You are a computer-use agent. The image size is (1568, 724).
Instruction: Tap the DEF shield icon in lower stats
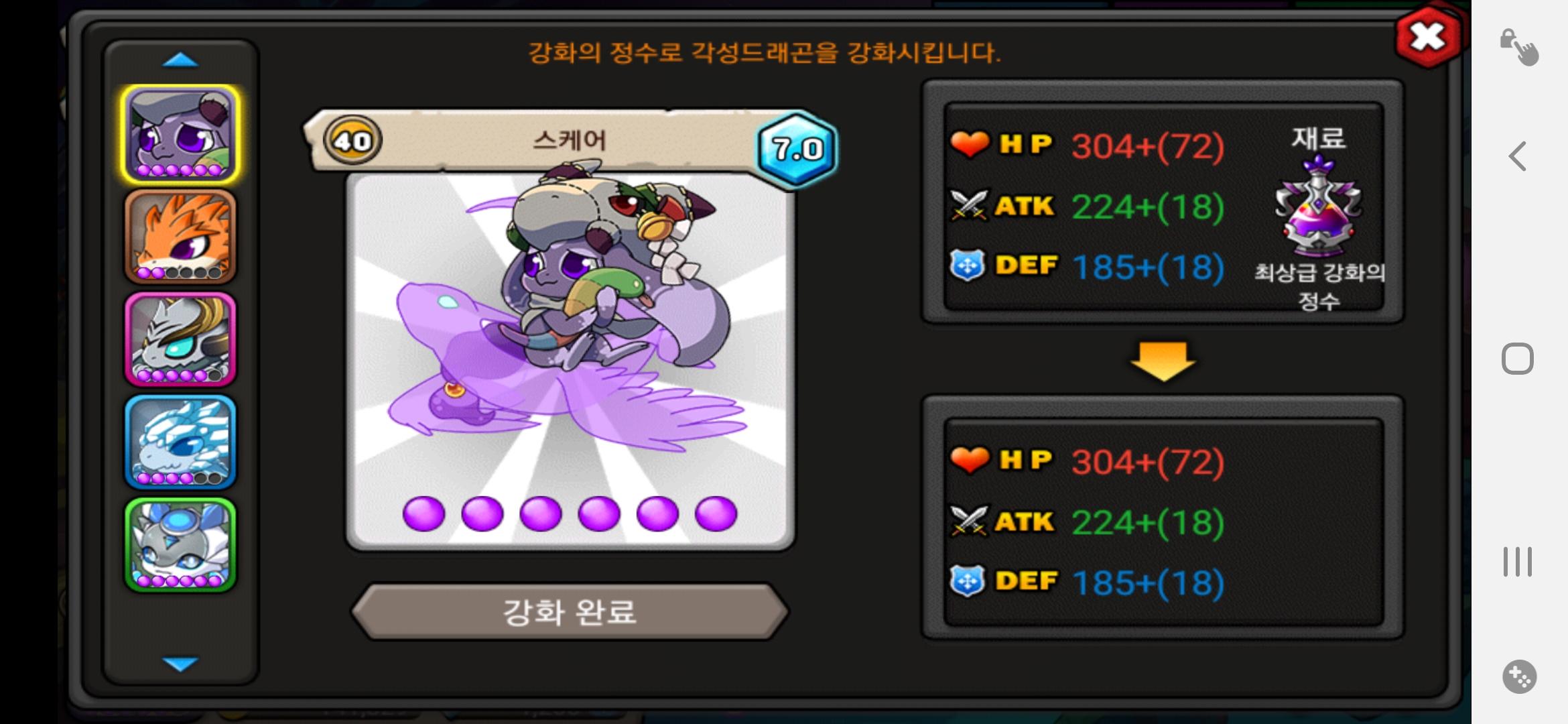967,581
